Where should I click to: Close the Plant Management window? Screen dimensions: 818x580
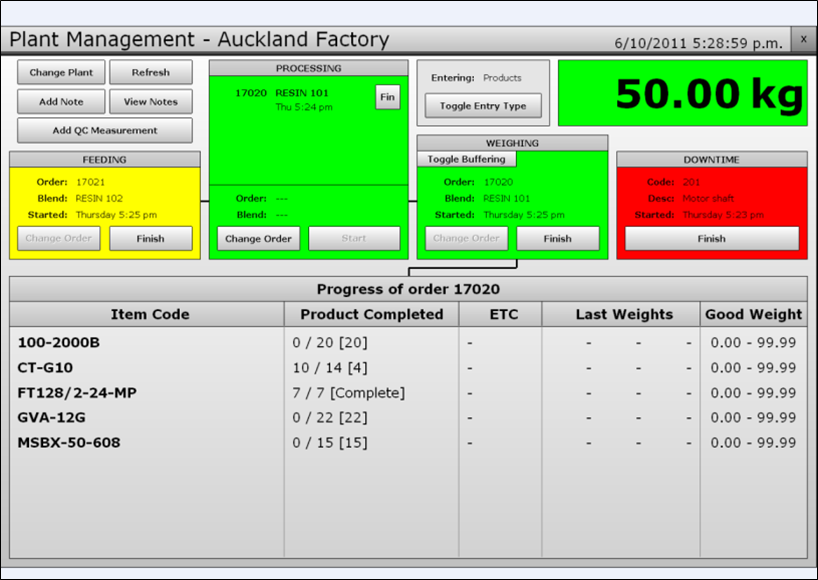(x=803, y=39)
